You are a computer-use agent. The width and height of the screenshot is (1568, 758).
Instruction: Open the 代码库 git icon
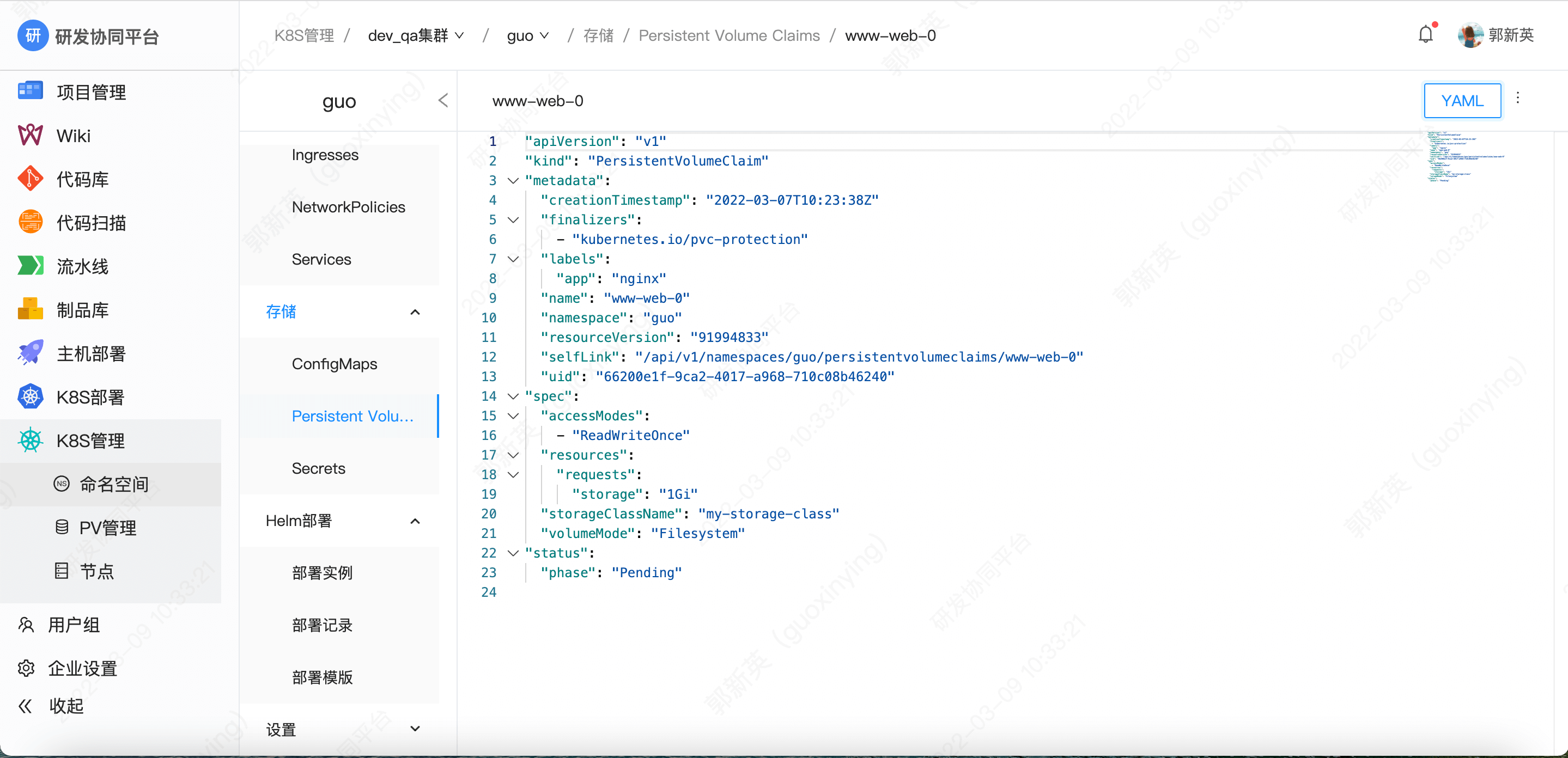(x=30, y=179)
